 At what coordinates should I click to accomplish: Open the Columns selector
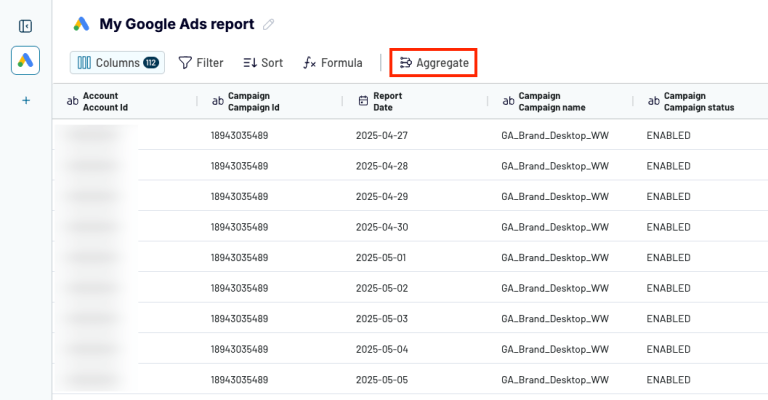[117, 62]
